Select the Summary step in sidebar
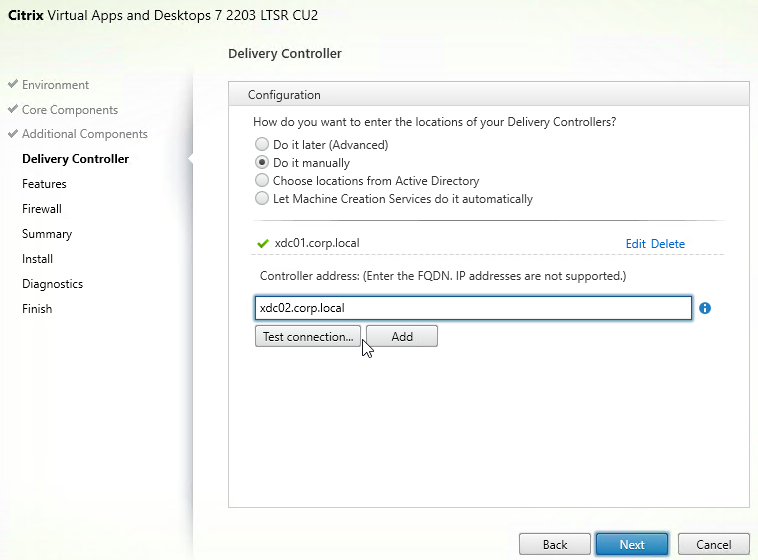The image size is (758, 560). click(x=47, y=234)
